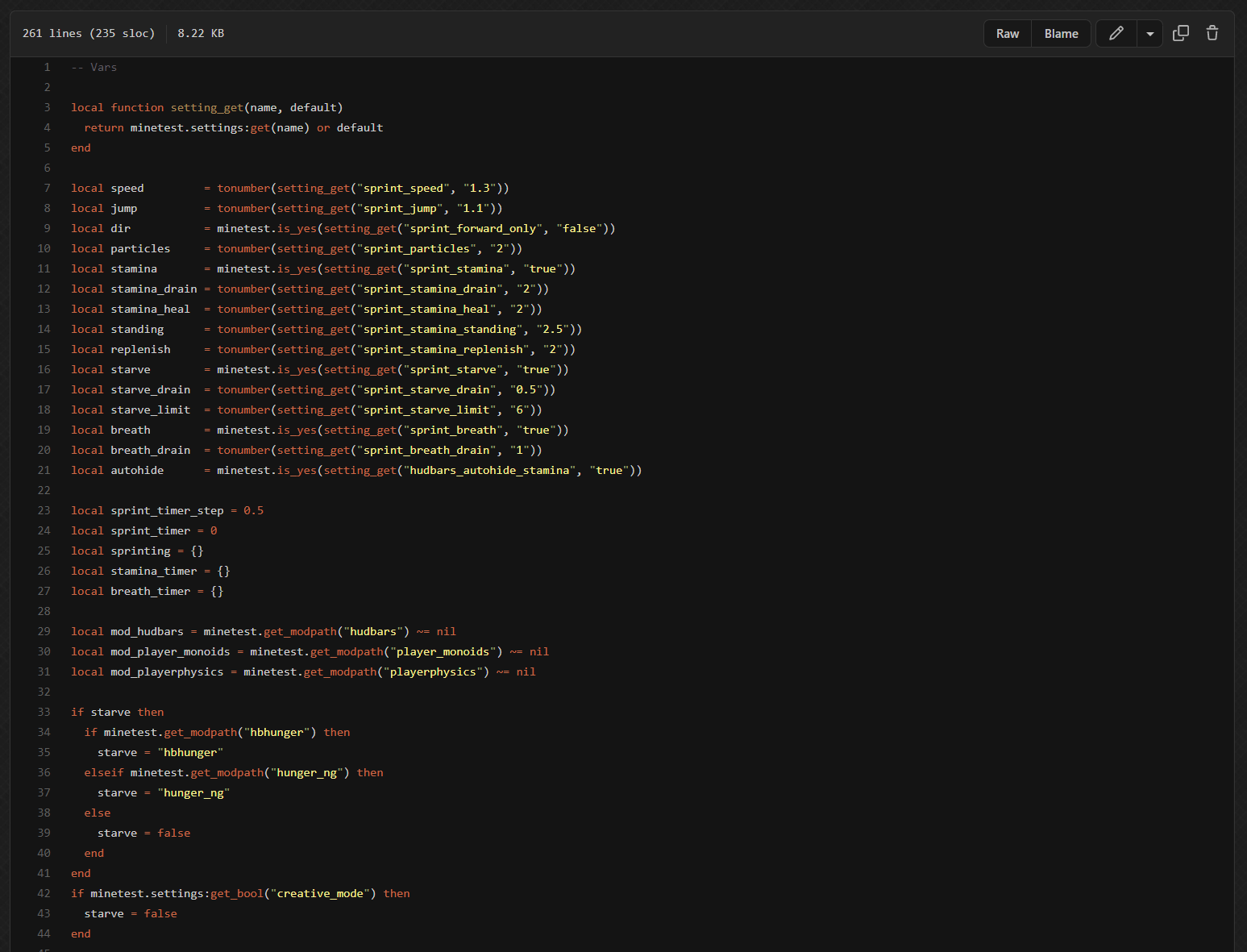
Task: Click the "hudbars_autohide_stamina" string
Action: pos(489,471)
